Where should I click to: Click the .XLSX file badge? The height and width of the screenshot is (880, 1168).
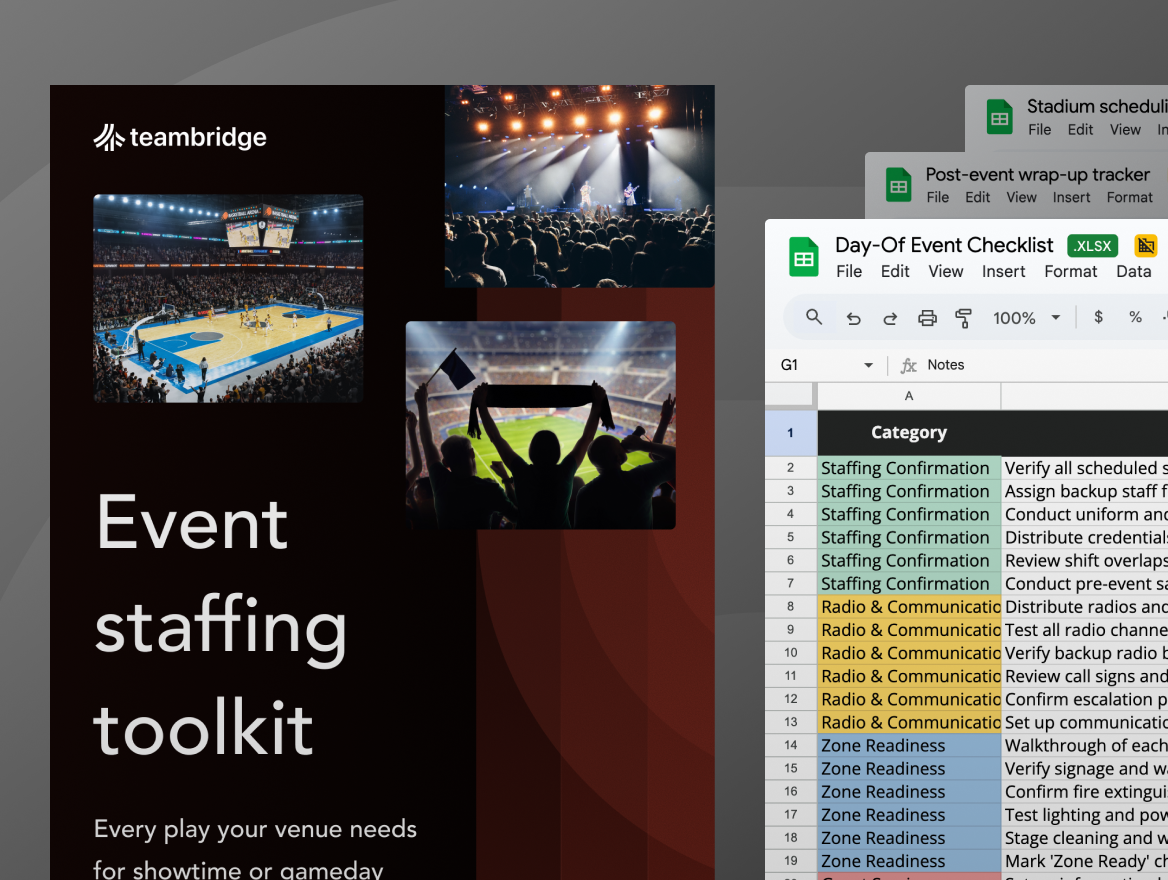pos(1093,246)
